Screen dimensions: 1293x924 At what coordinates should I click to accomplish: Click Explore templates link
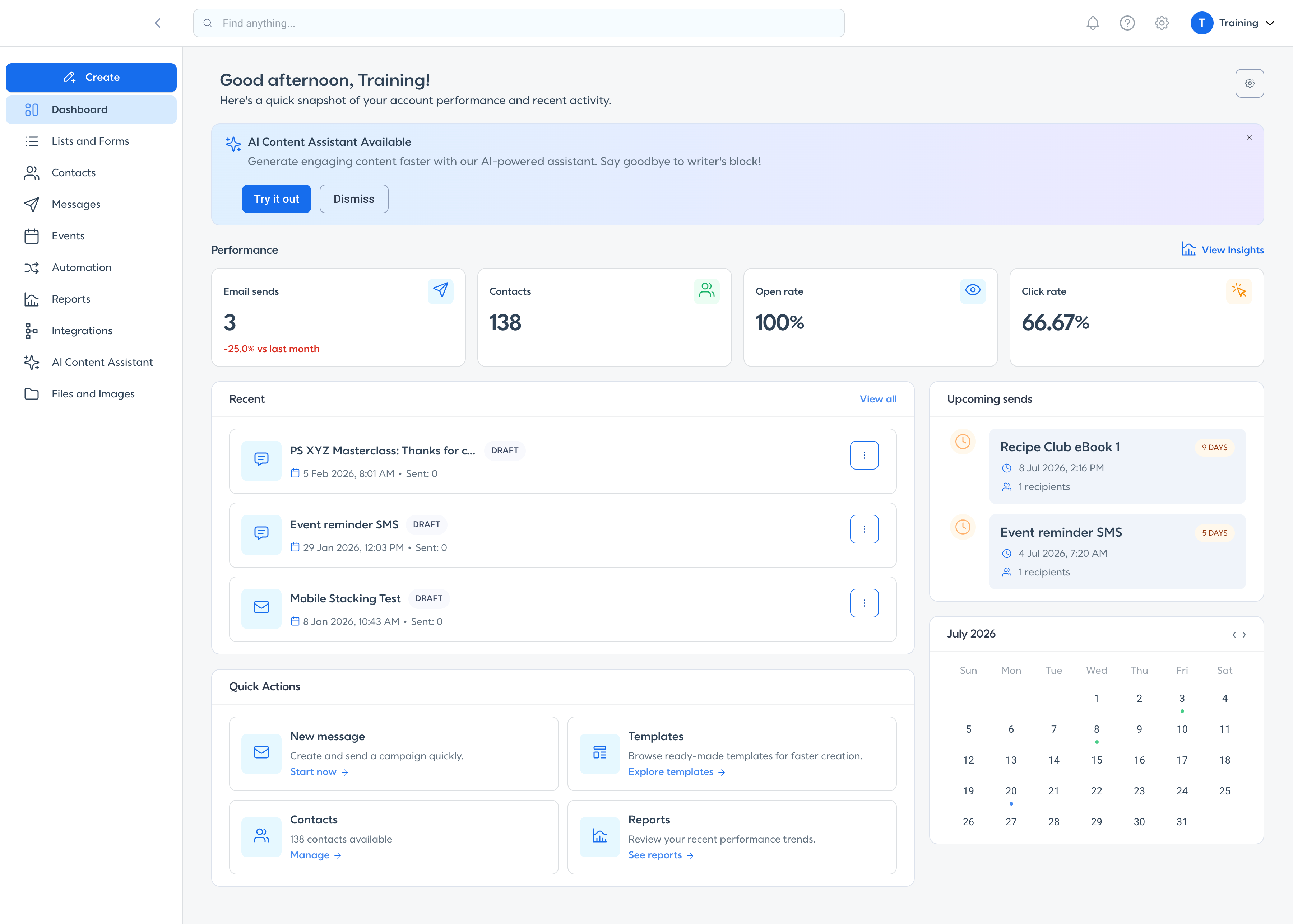677,771
